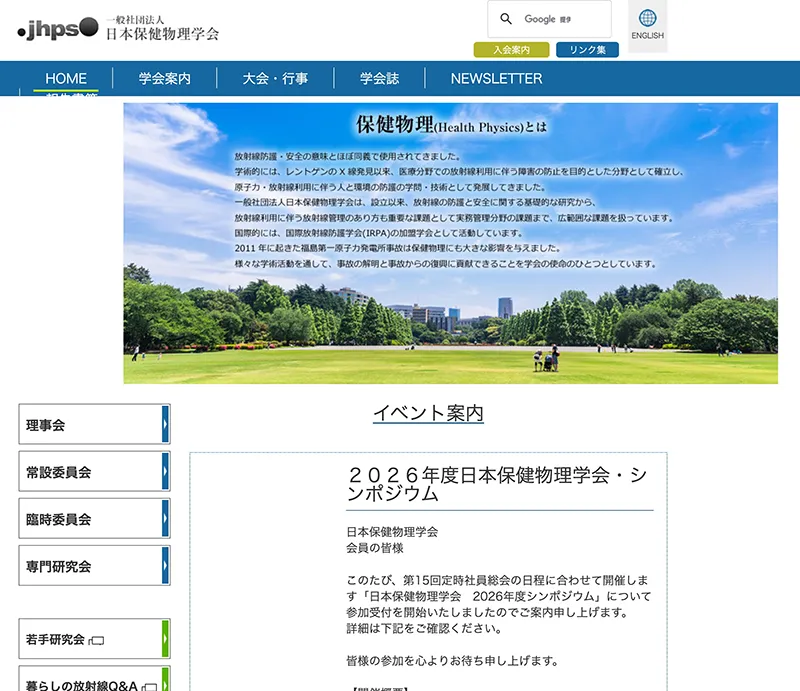This screenshot has height=691, width=800.
Task: Open the 常設委員会 sidebar link
Action: [x=94, y=471]
